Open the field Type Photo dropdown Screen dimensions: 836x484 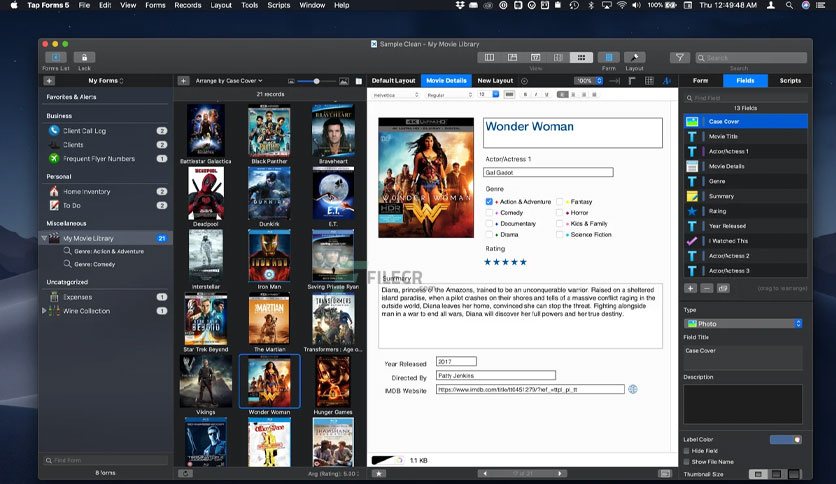pyautogui.click(x=743, y=324)
